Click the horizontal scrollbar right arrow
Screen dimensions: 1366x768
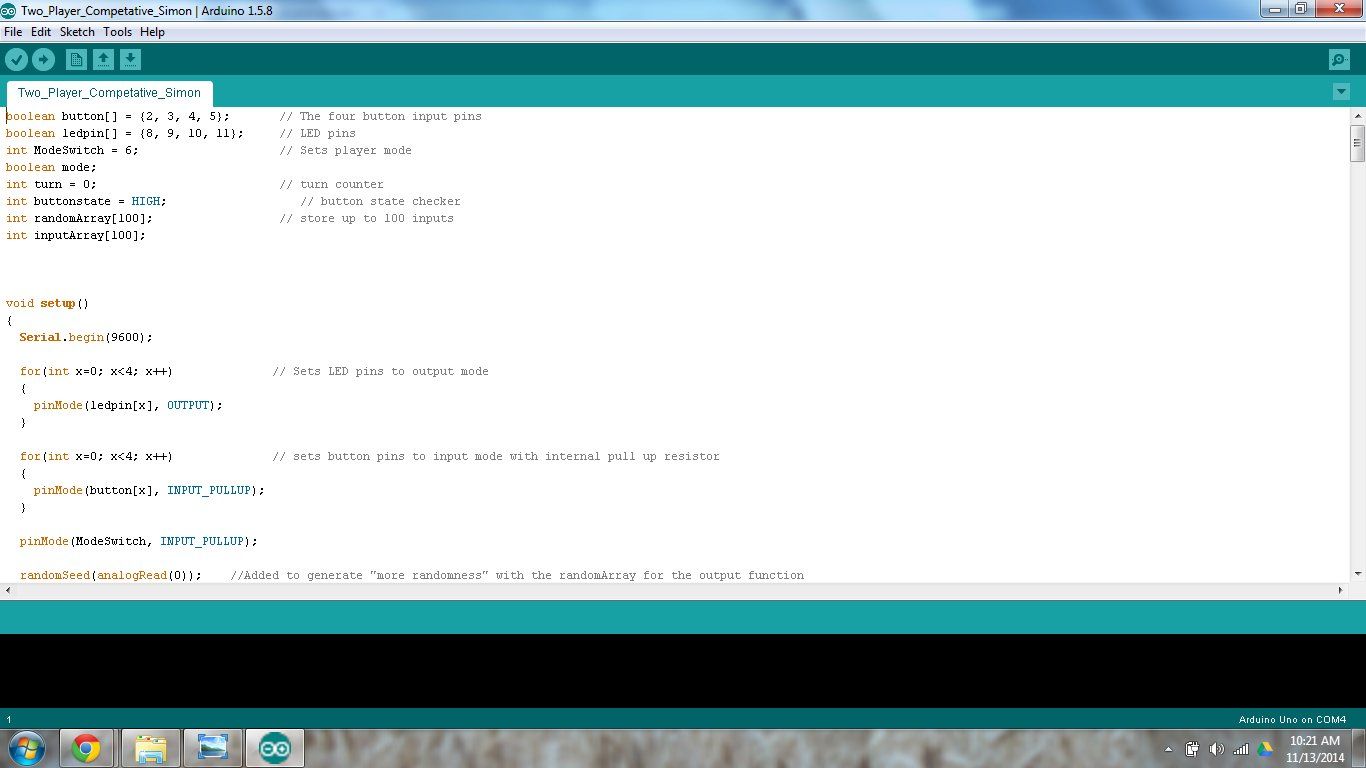click(1341, 590)
